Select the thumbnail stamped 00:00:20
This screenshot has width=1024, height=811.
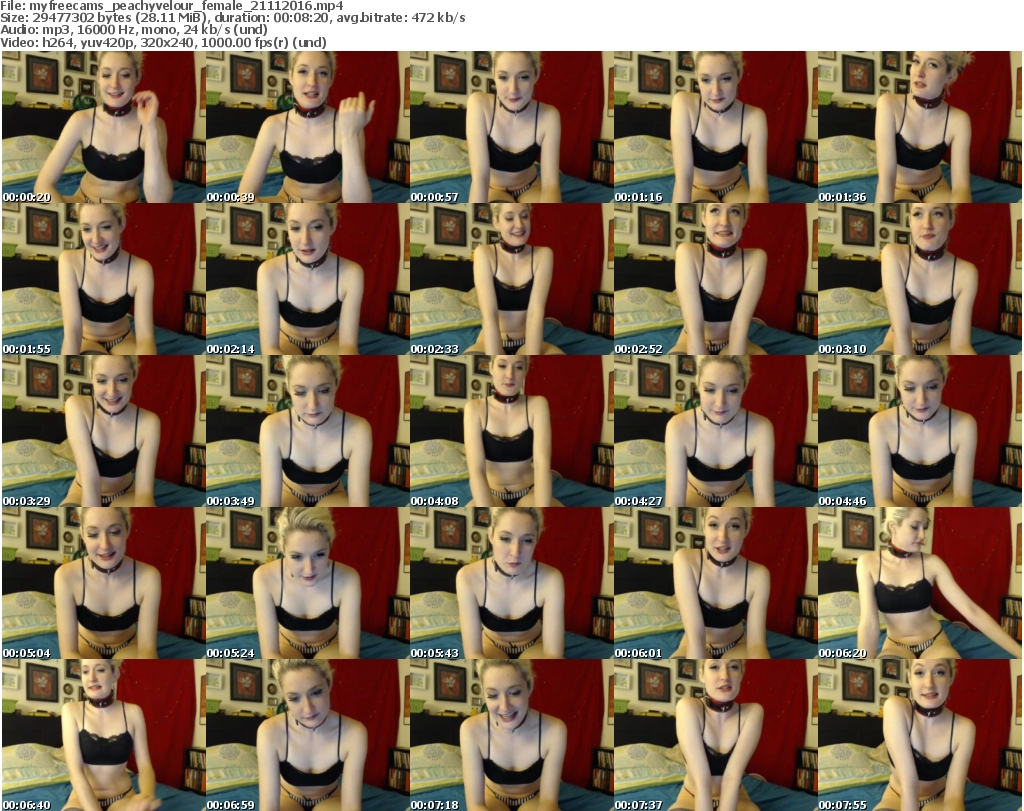pyautogui.click(x=103, y=127)
